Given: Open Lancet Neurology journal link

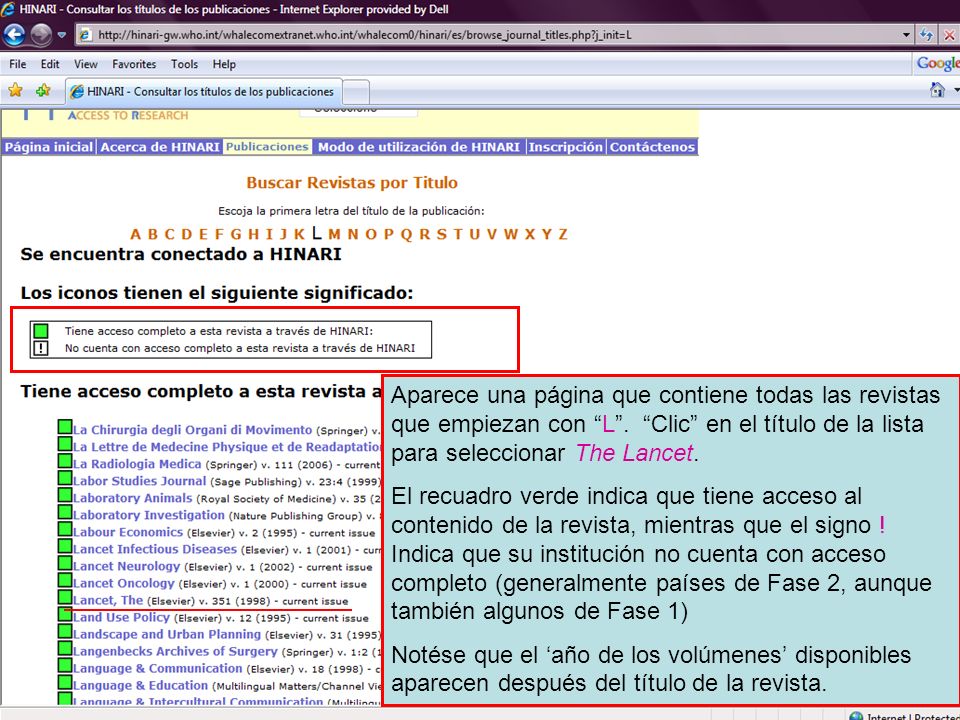Looking at the screenshot, I should [x=127, y=566].
